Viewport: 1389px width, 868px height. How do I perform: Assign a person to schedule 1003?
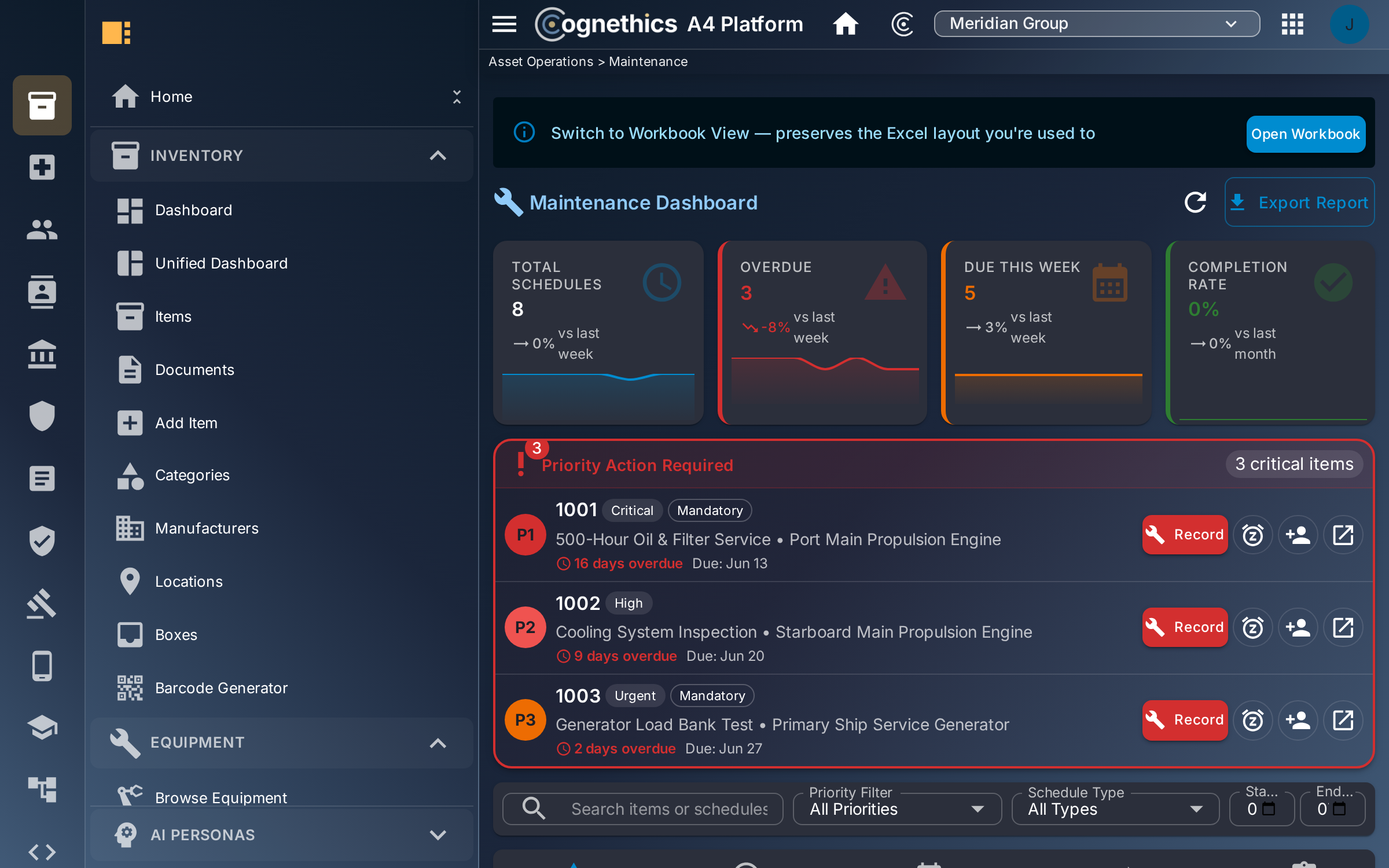tap(1298, 720)
